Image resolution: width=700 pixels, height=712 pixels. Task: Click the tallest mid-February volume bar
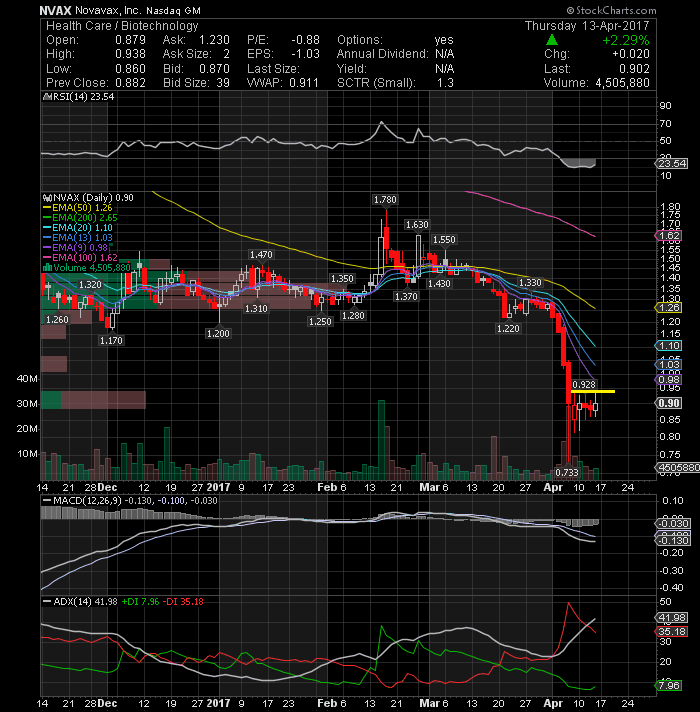[x=381, y=440]
